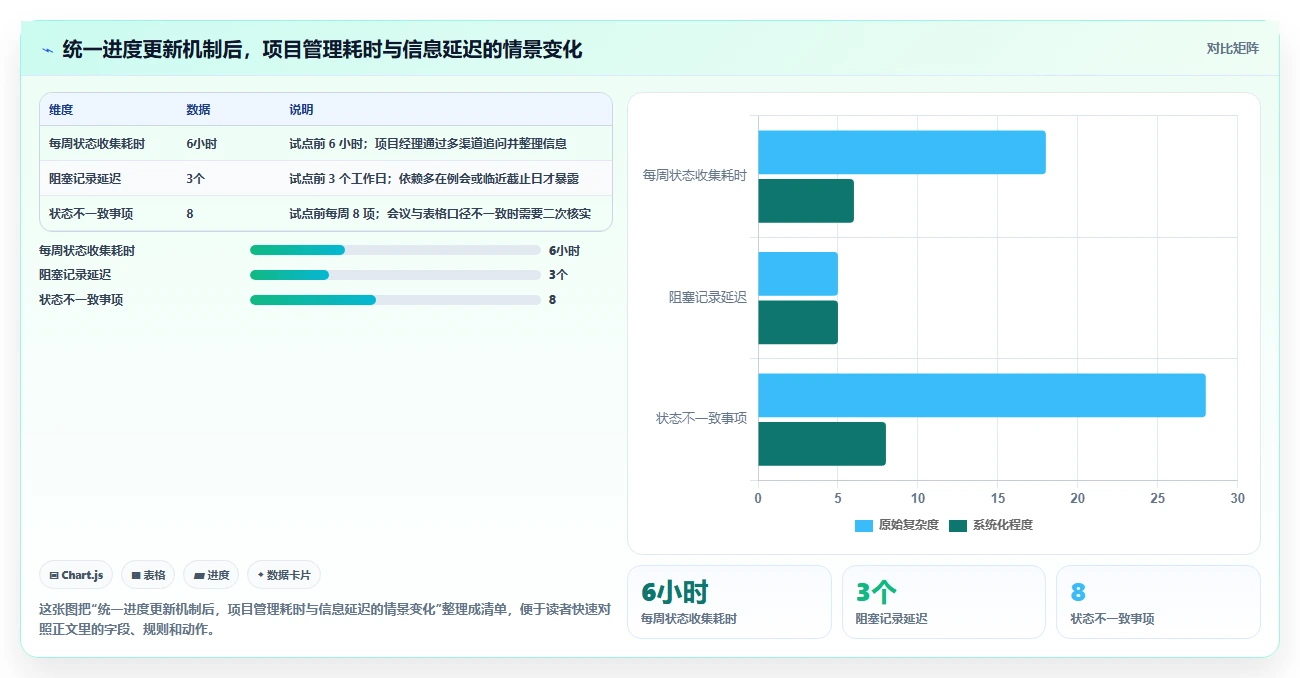Select the 进度 tag chip
Image resolution: width=1300 pixels, height=678 pixels.
point(211,575)
